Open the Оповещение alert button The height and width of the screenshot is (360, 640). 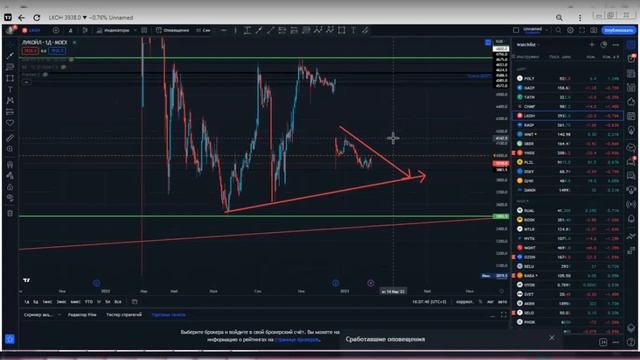172,30
